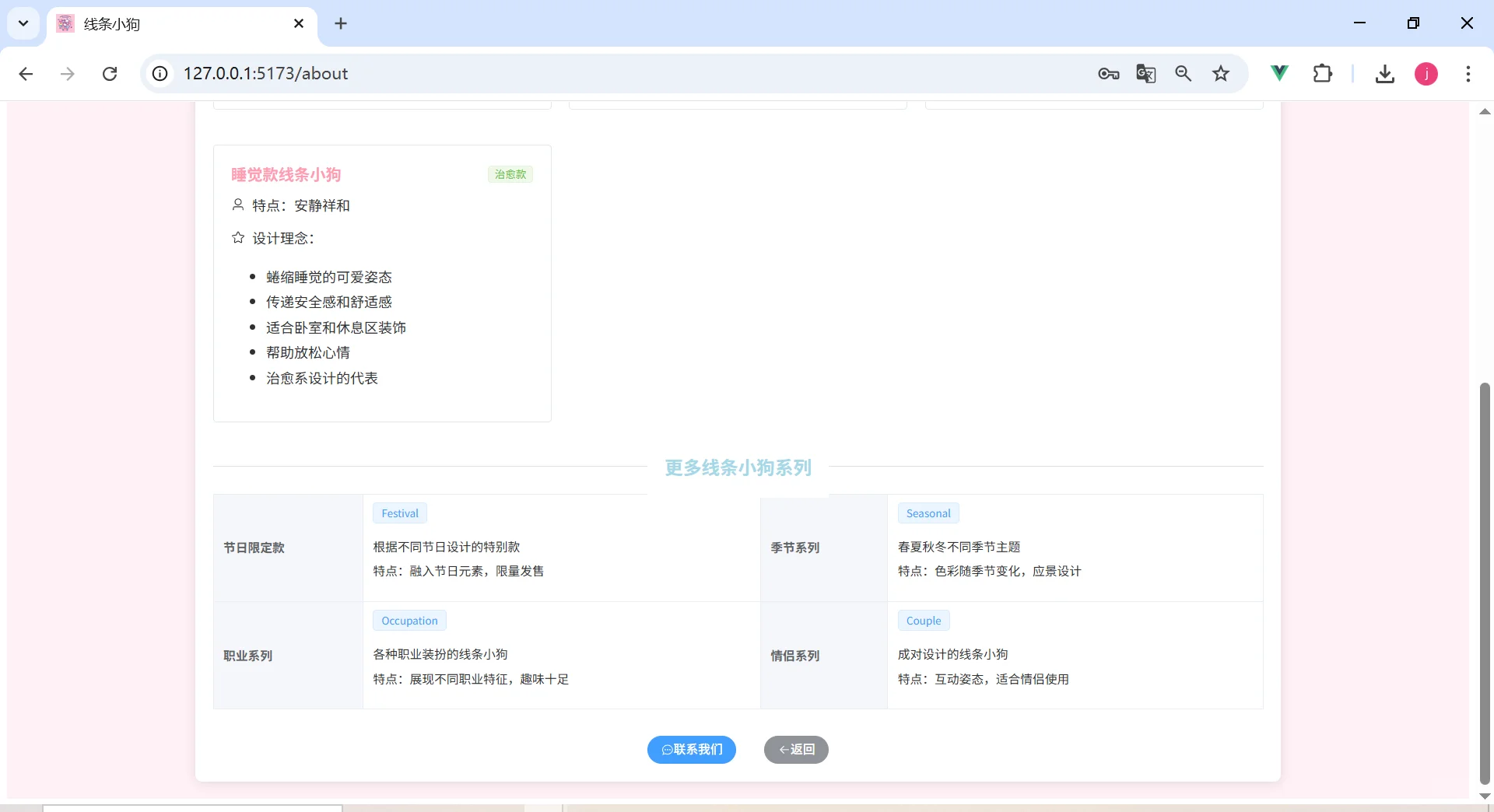
Task: Open the site information icon beside the URL
Action: pyautogui.click(x=160, y=74)
